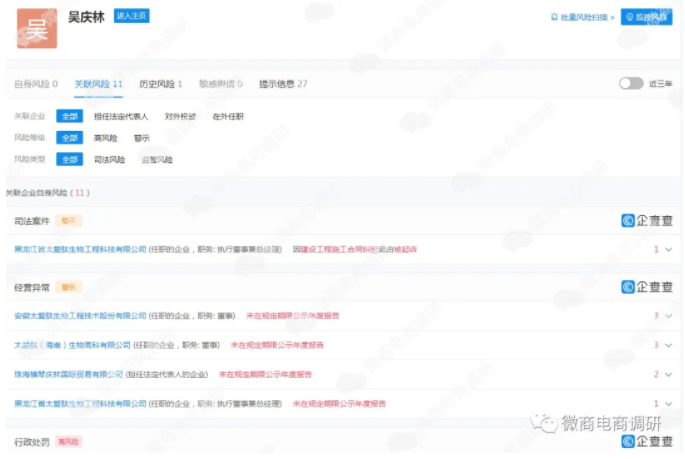This screenshot has width=685, height=459.
Task: Click 因建设工程施工合同纠纷案由被起诉 text
Action: pyautogui.click(x=355, y=249)
